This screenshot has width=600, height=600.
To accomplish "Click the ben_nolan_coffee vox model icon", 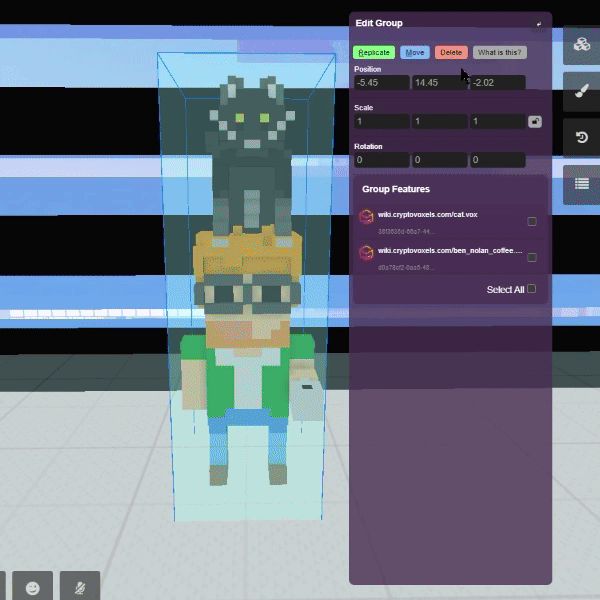I will click(x=366, y=252).
